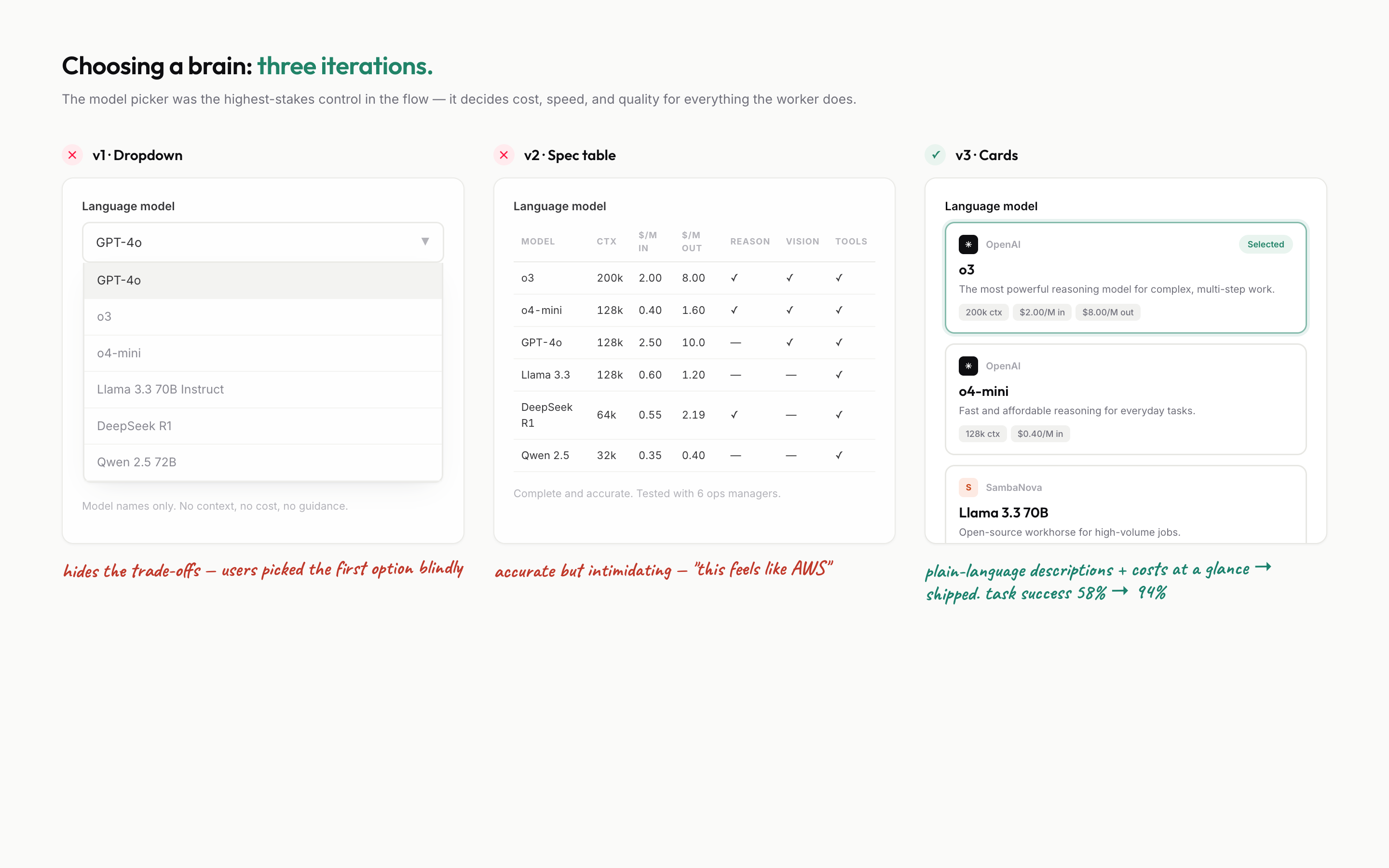Click the 10.0 output price for GPT-4o
Image resolution: width=1389 pixels, height=868 pixels.
point(694,343)
